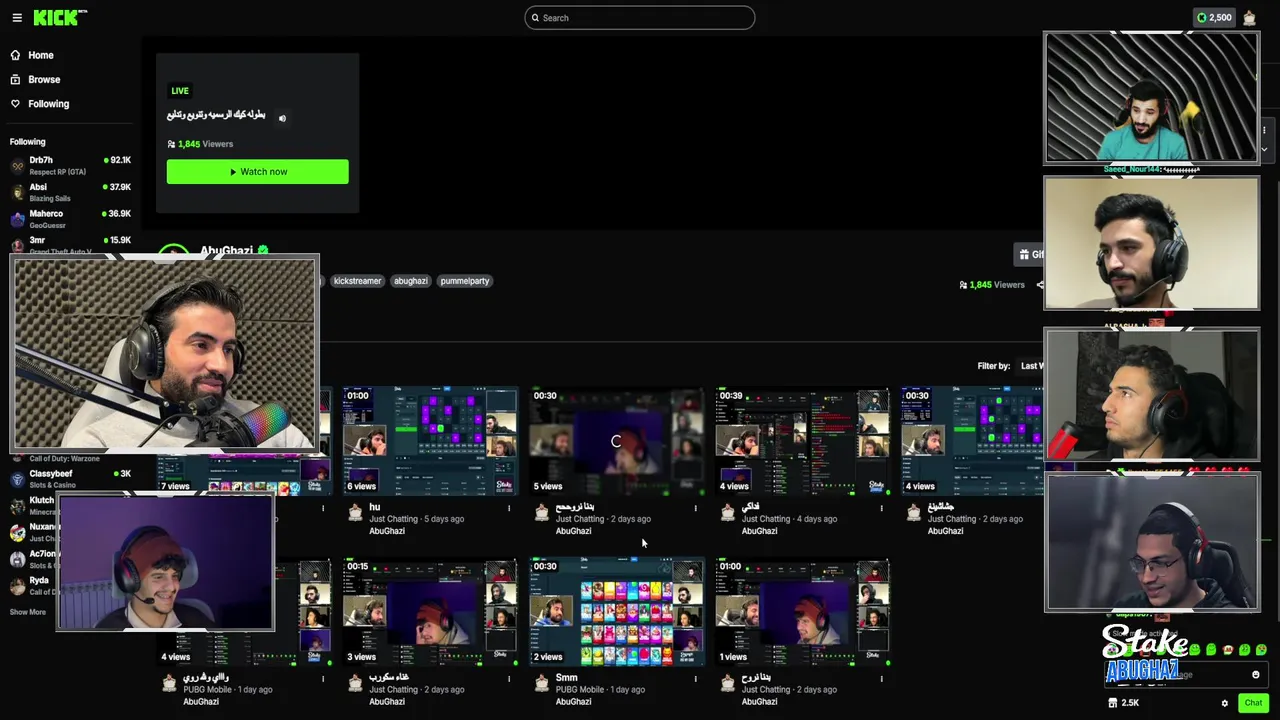Click the viewers icon beside 1,845 Viewers
The image size is (1280, 720).
point(963,285)
